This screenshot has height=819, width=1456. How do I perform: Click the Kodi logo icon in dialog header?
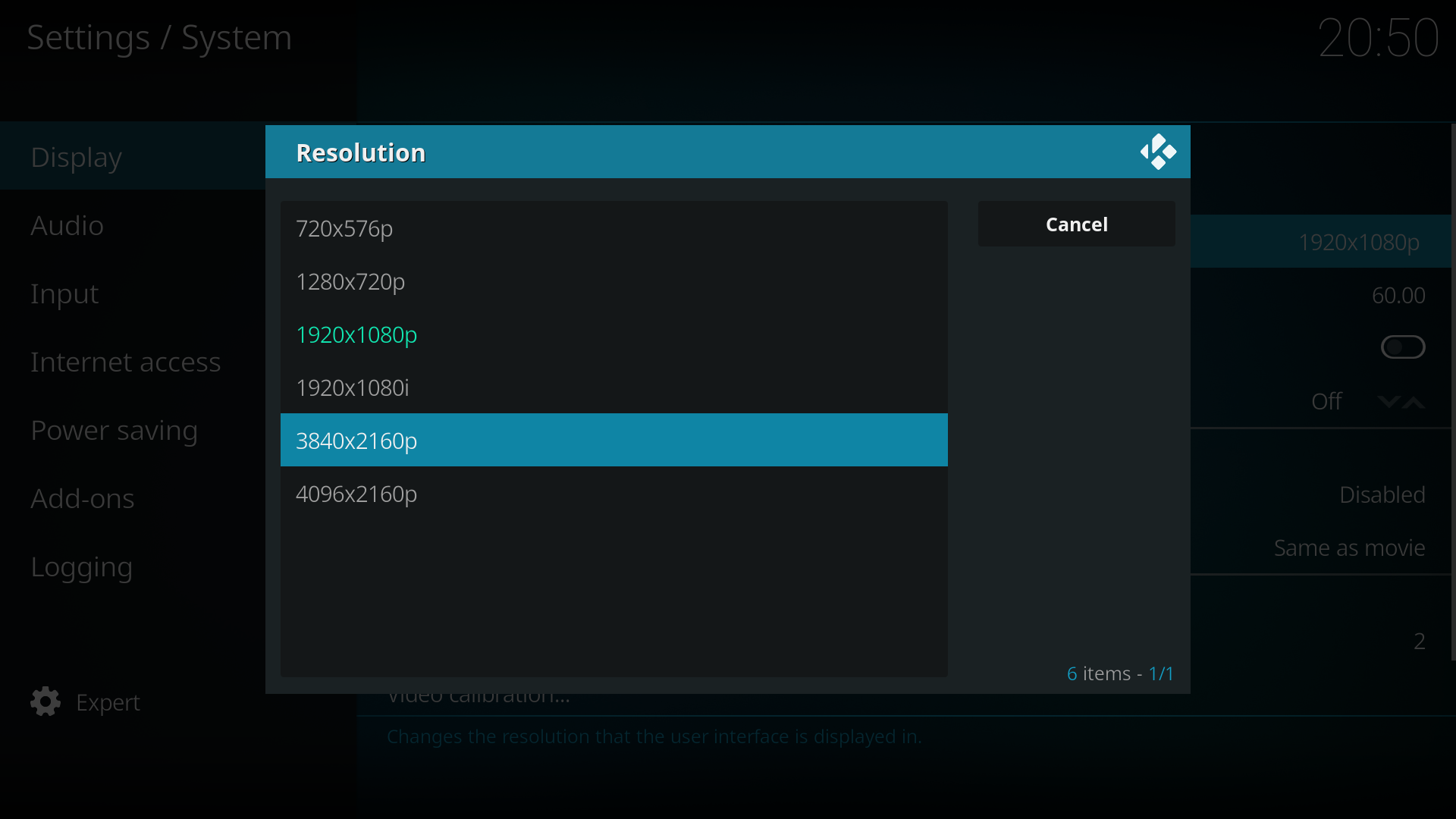pos(1158,152)
